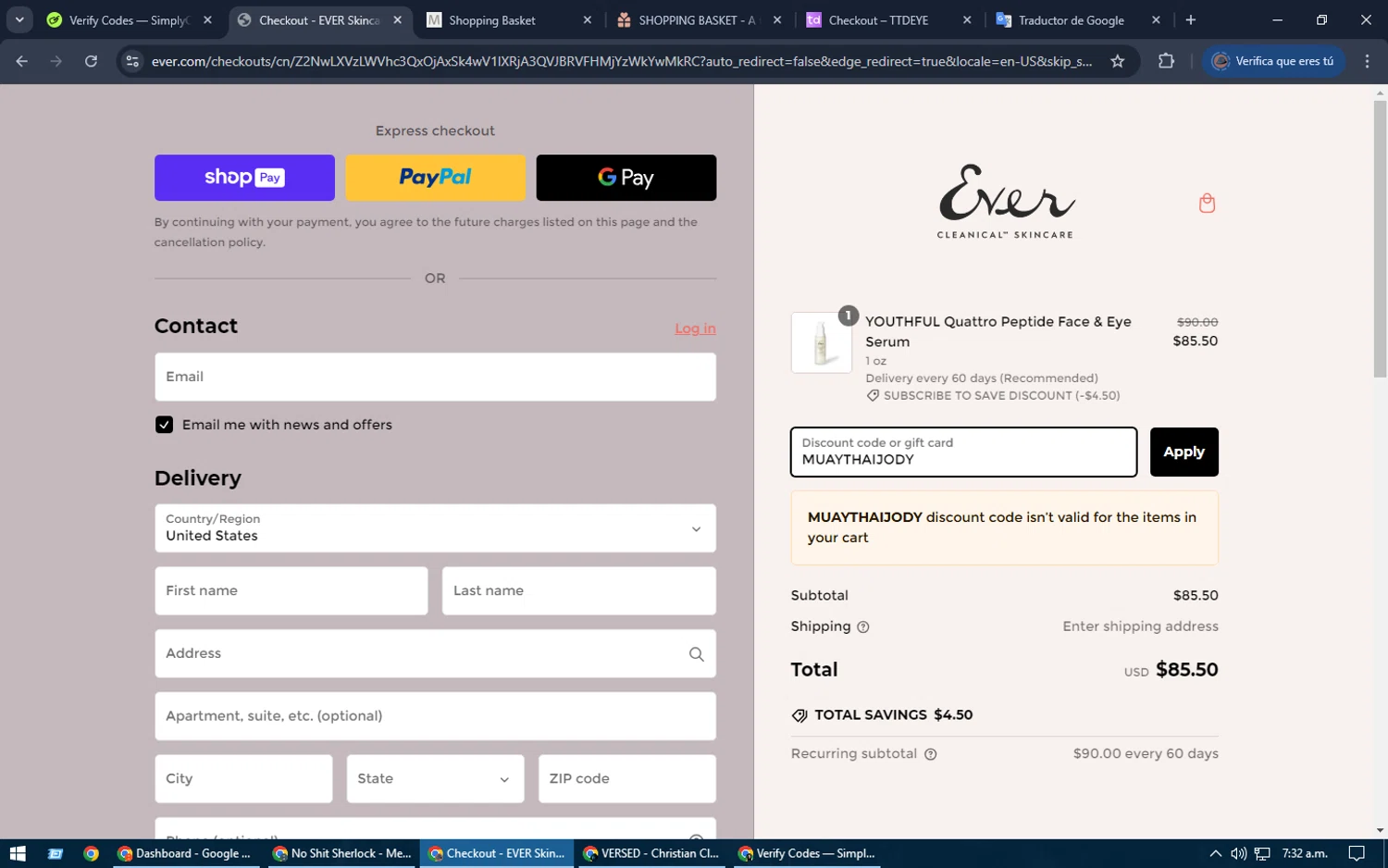Open the volume control in system tray

click(1238, 853)
